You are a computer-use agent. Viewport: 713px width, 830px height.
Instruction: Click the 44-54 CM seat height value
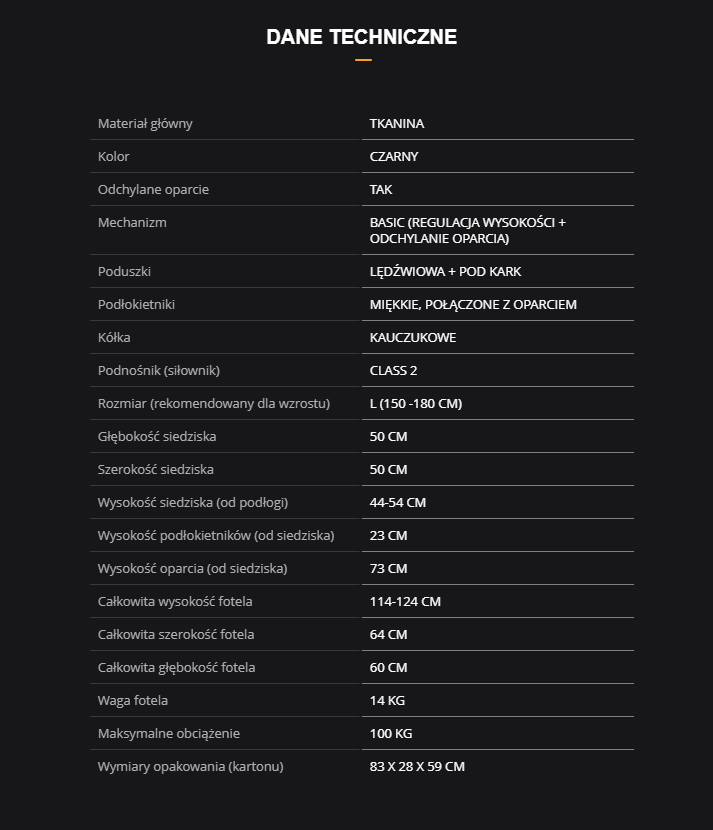(398, 503)
